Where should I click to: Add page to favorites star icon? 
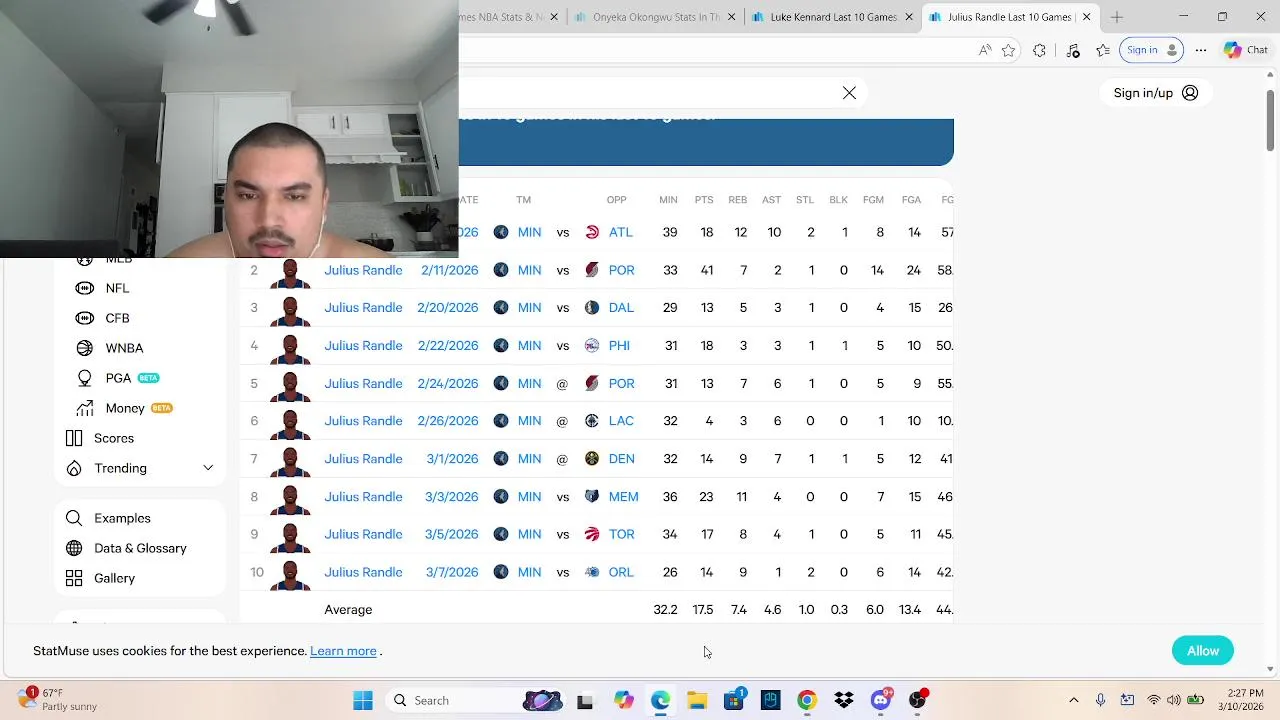pyautogui.click(x=1009, y=50)
